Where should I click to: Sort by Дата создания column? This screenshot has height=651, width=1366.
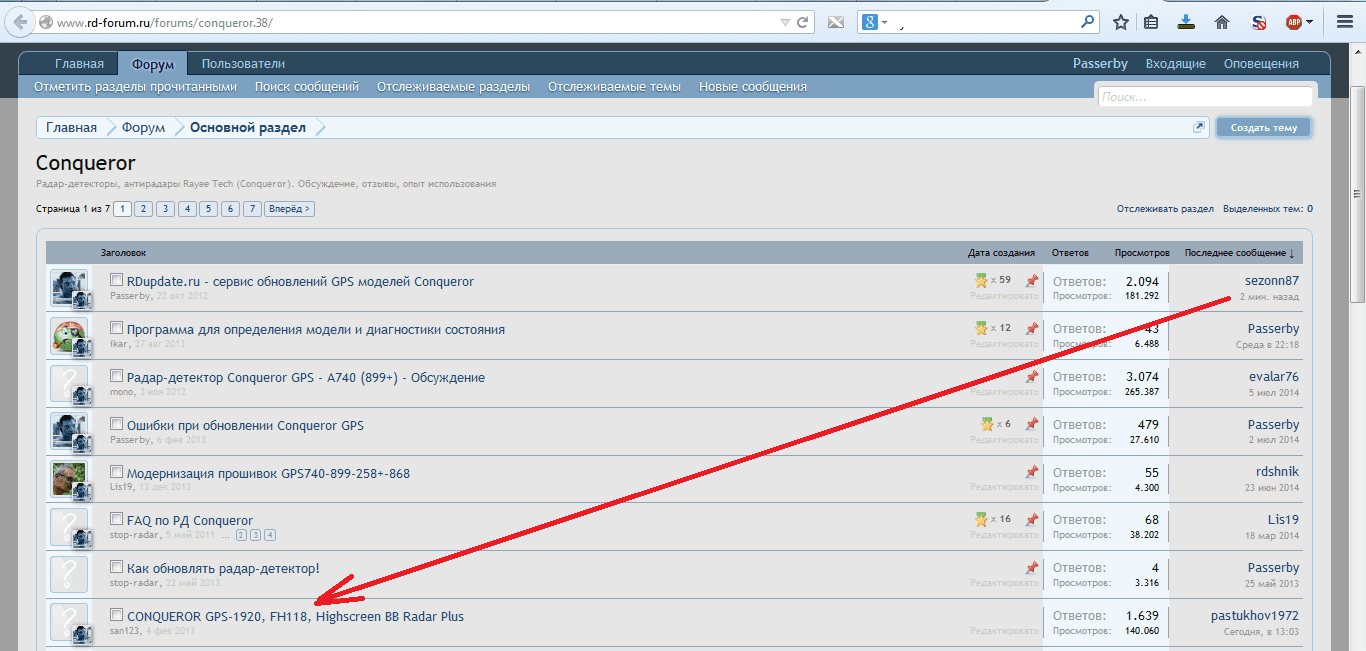pos(1001,253)
